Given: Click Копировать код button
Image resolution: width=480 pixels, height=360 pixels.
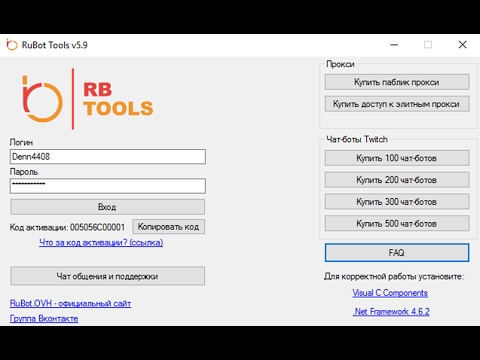Looking at the screenshot, I should coord(169,227).
